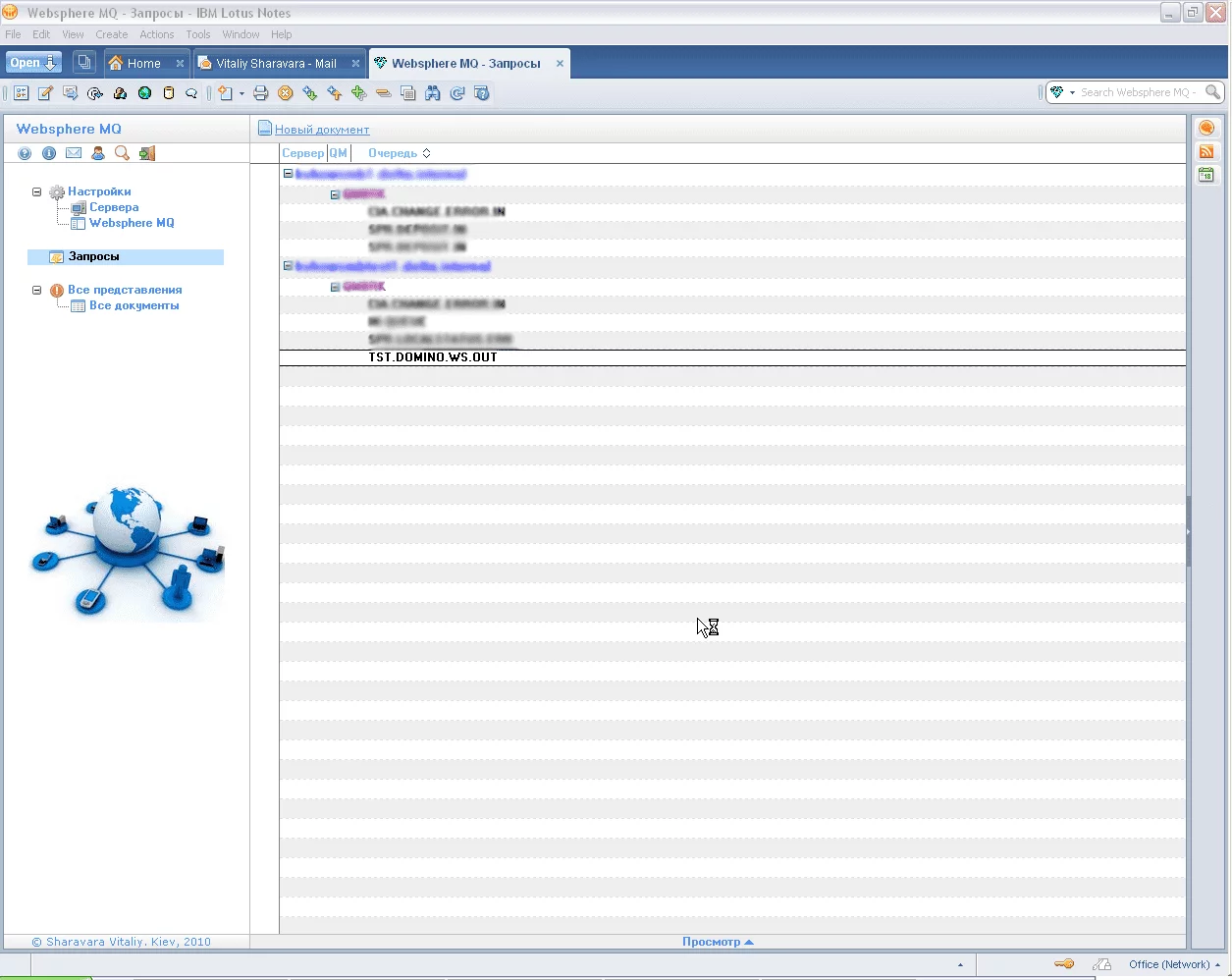Viewport: 1232px width, 980px height.
Task: Switch to the Vitaliy Sharavara - Mail tab
Action: pos(275,64)
